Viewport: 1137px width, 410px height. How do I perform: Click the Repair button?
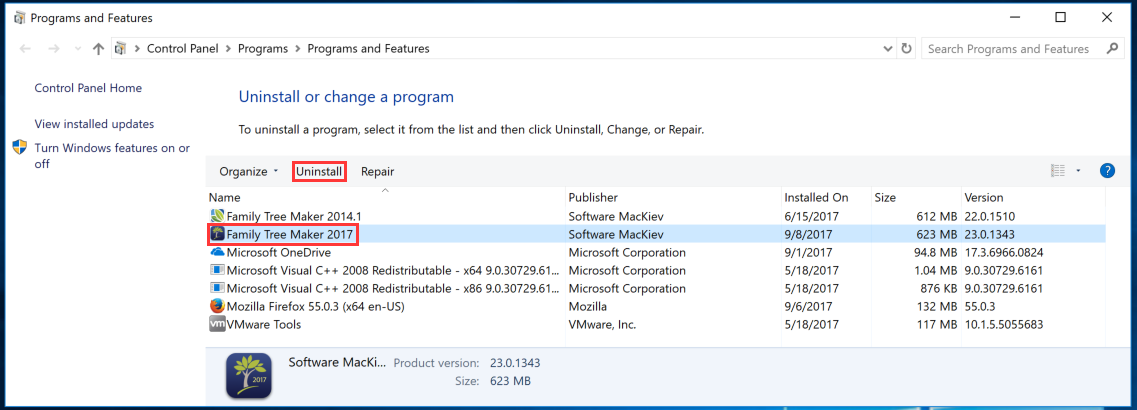pyautogui.click(x=378, y=172)
